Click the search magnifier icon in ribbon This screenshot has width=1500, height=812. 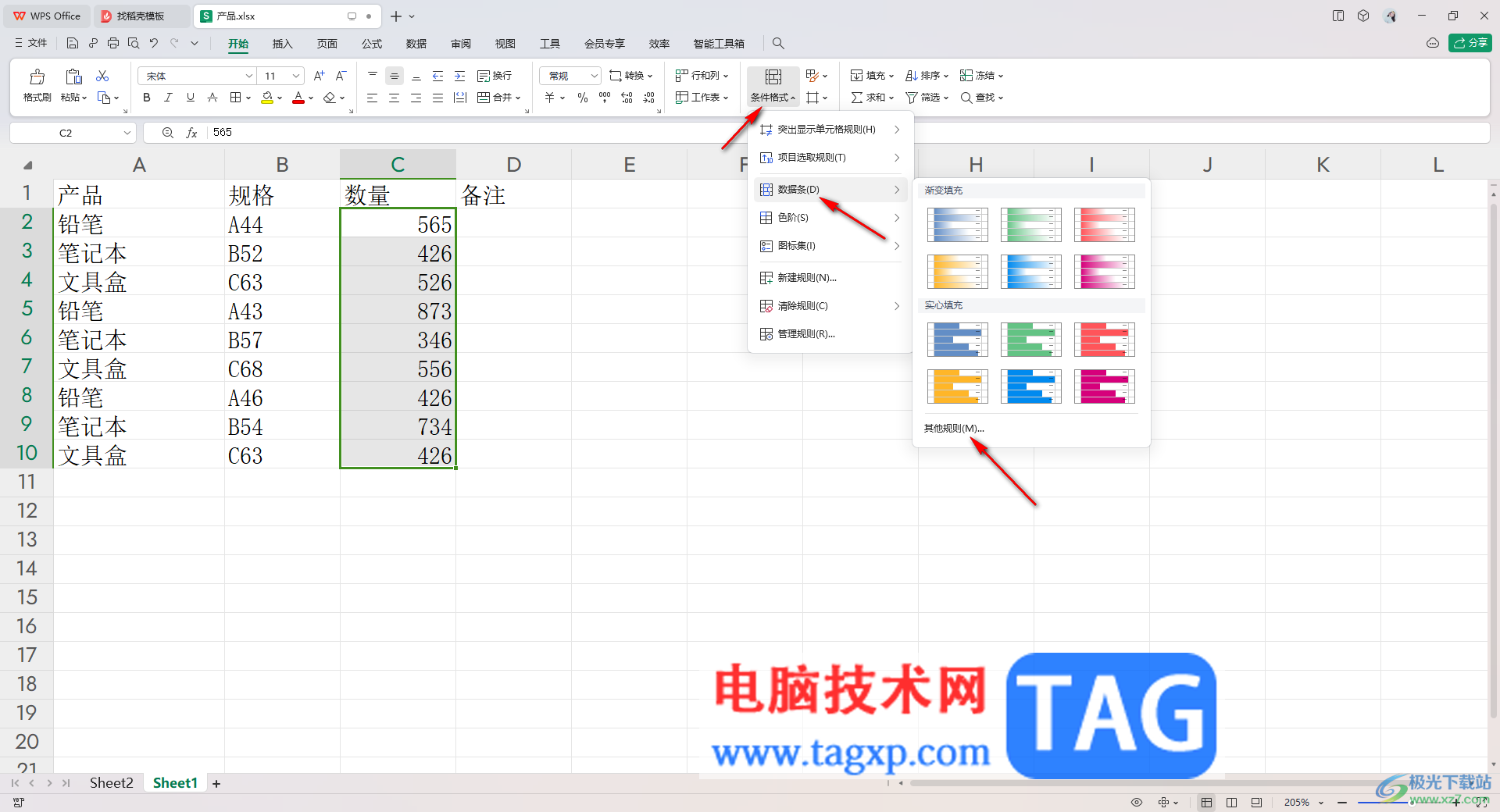778,44
